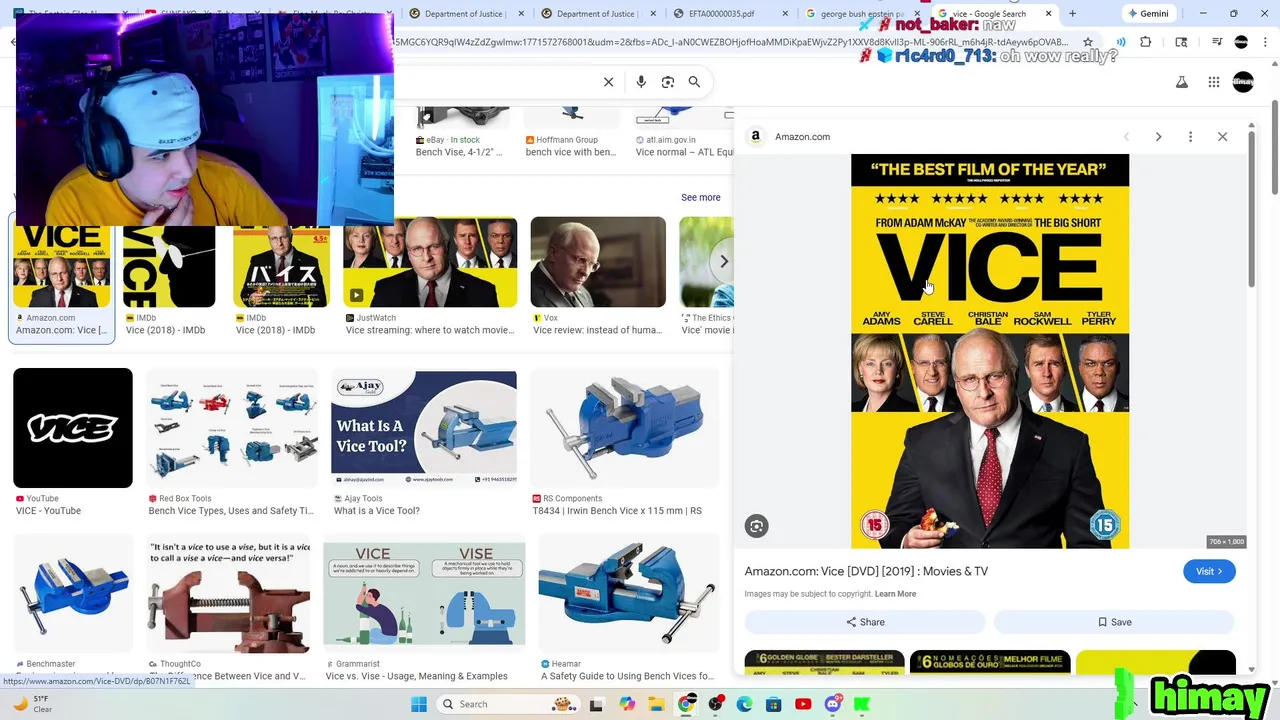Open the weather widget on taskbar
Screen dimensions: 1280x720
tap(32, 704)
